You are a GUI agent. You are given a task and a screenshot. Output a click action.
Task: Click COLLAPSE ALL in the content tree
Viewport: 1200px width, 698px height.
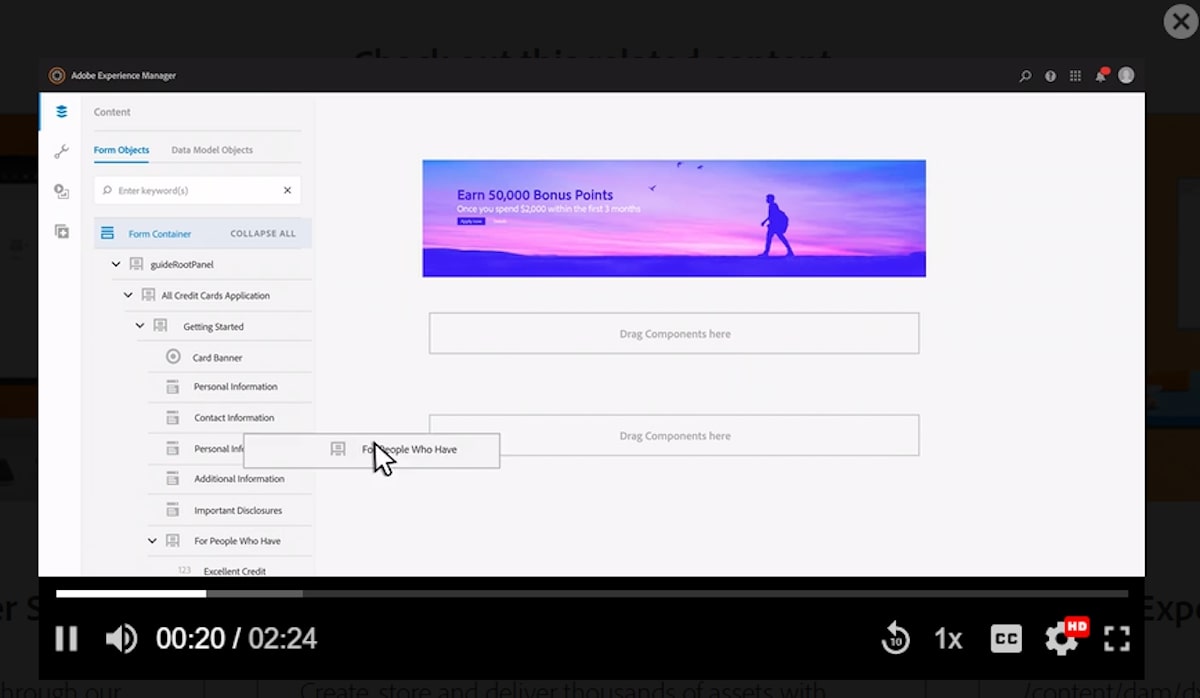coord(263,234)
